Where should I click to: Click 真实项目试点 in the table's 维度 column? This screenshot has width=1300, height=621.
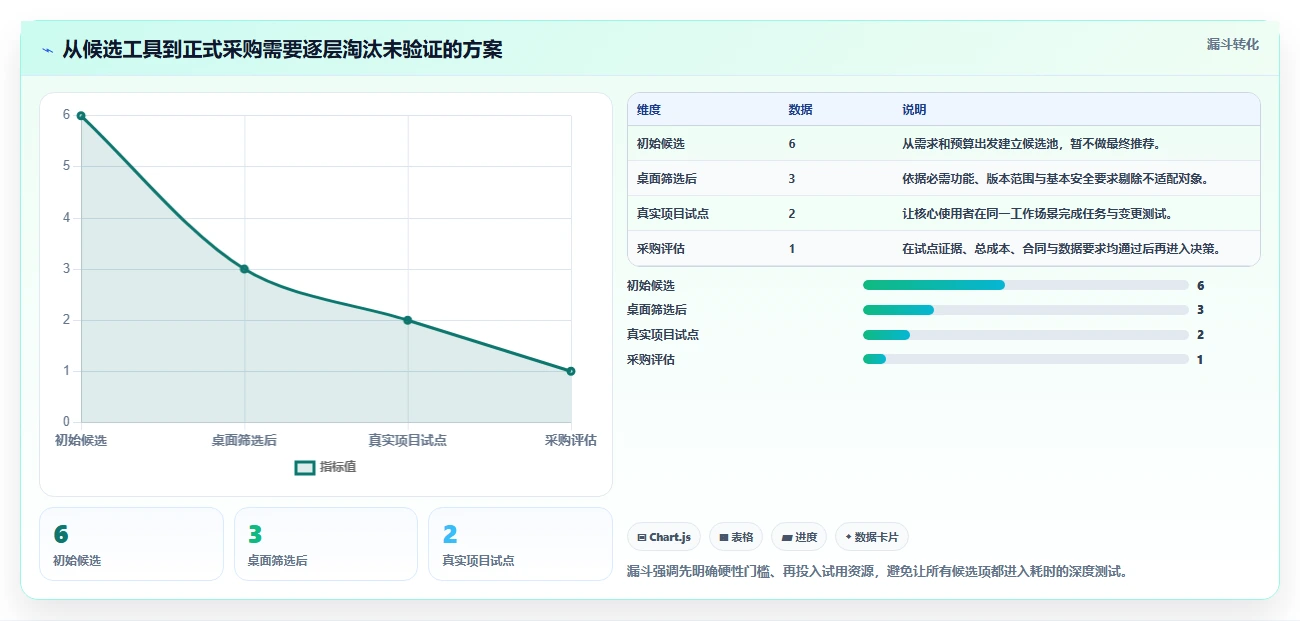pos(673,214)
